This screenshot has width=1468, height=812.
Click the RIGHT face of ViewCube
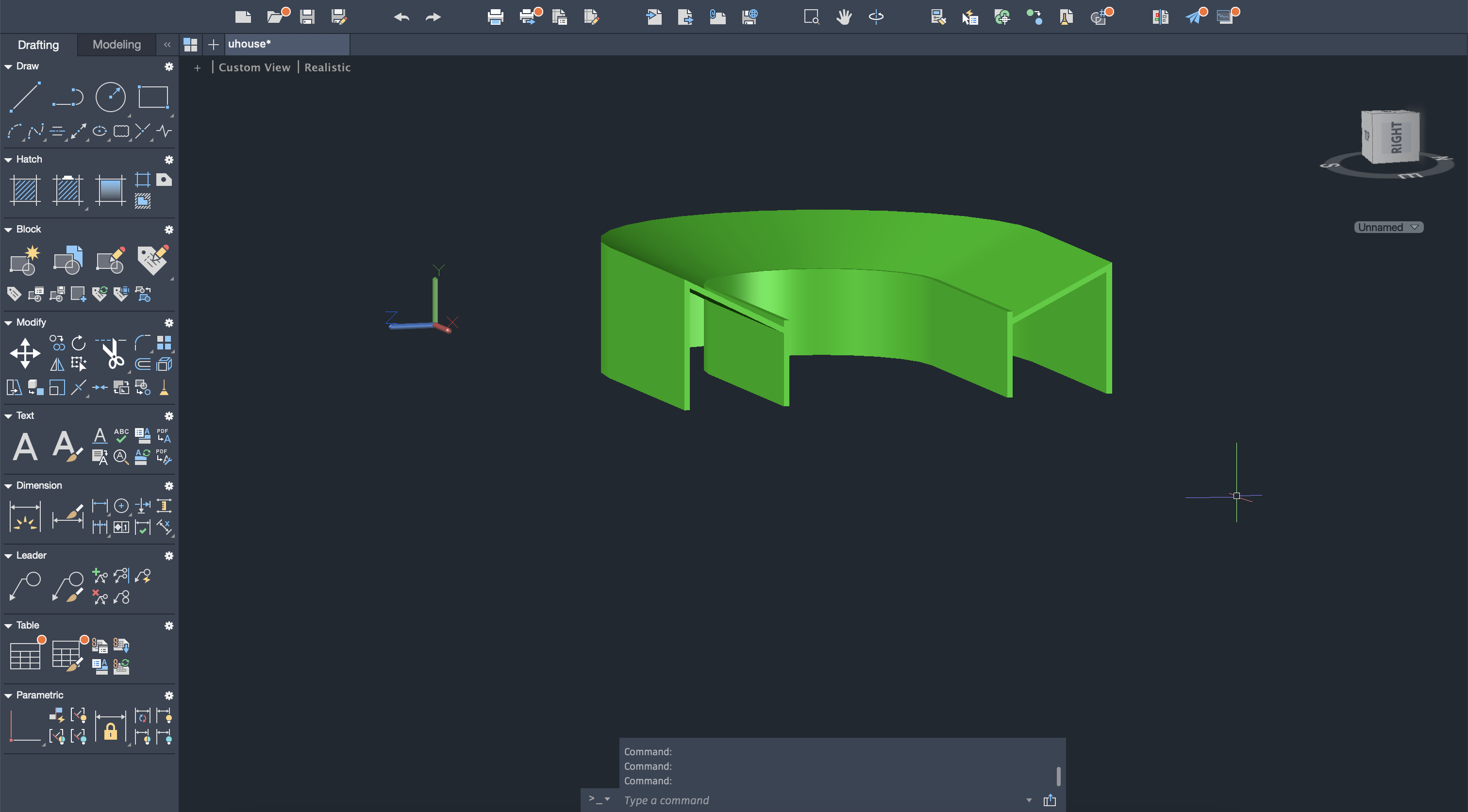pyautogui.click(x=1397, y=137)
